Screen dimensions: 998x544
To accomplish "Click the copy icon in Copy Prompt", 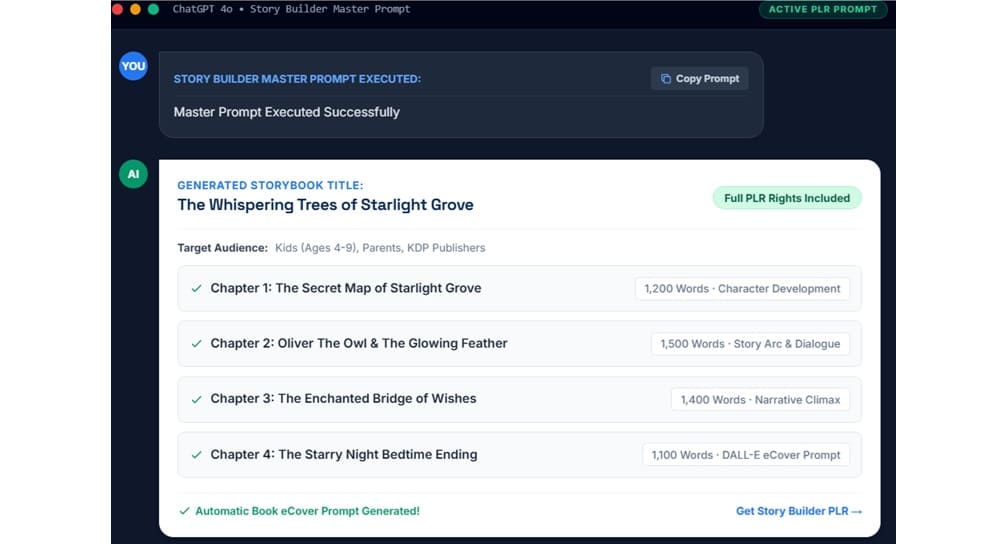I will (x=666, y=79).
